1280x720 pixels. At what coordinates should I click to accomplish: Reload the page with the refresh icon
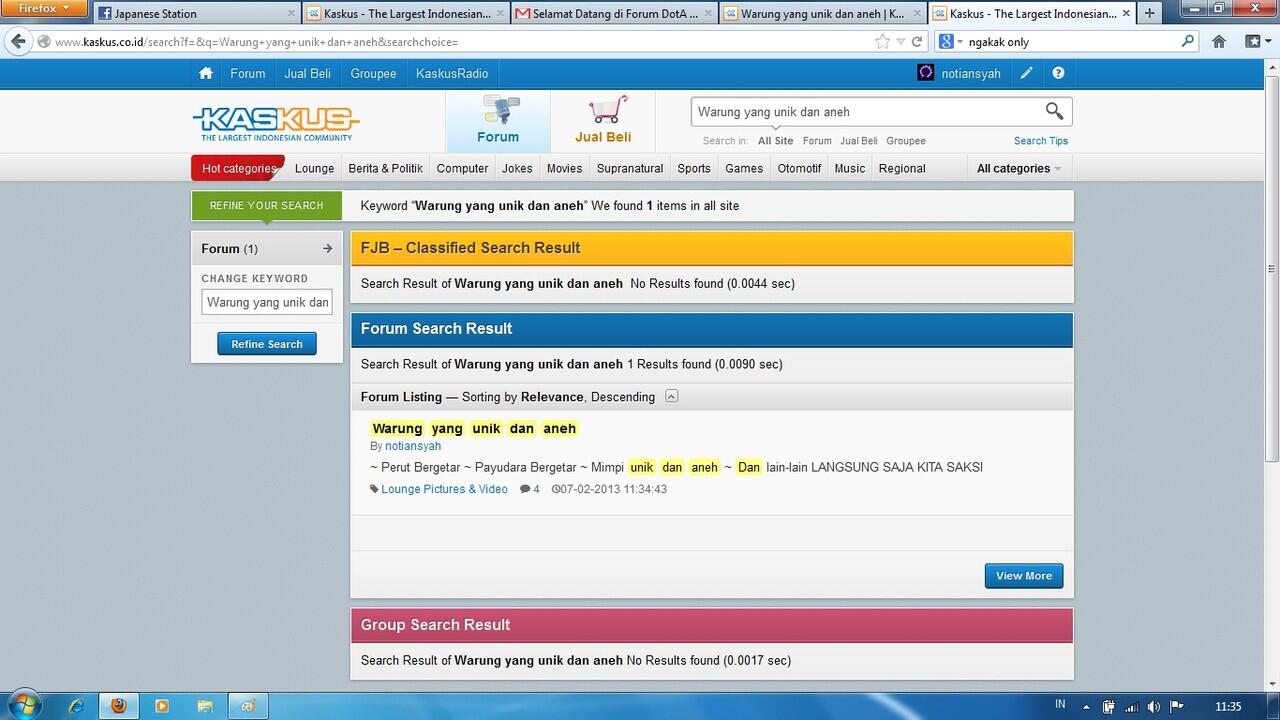(917, 42)
